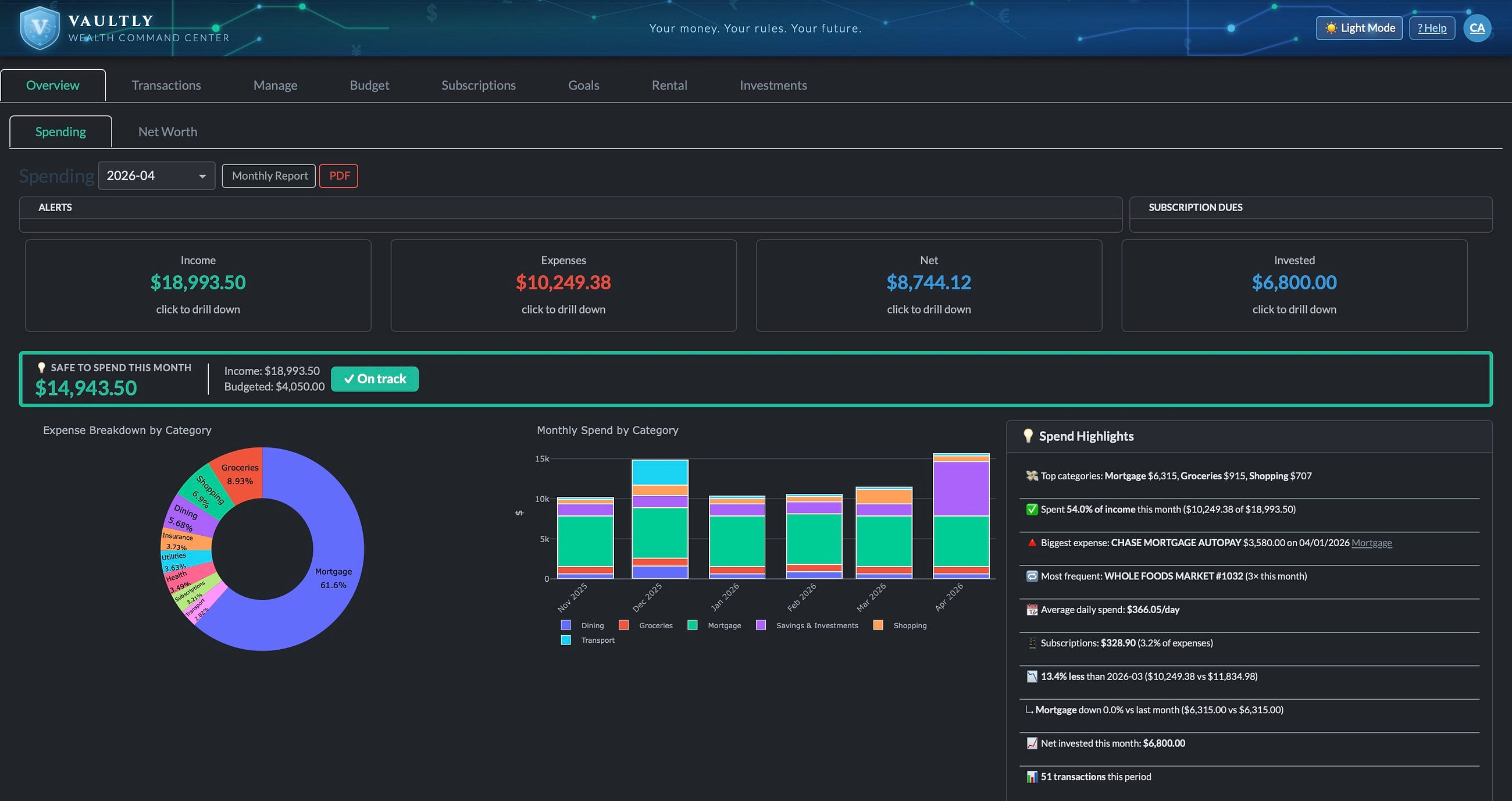The height and width of the screenshot is (801, 1512).
Task: Open the 2026-04 month dropdown
Action: (x=156, y=176)
